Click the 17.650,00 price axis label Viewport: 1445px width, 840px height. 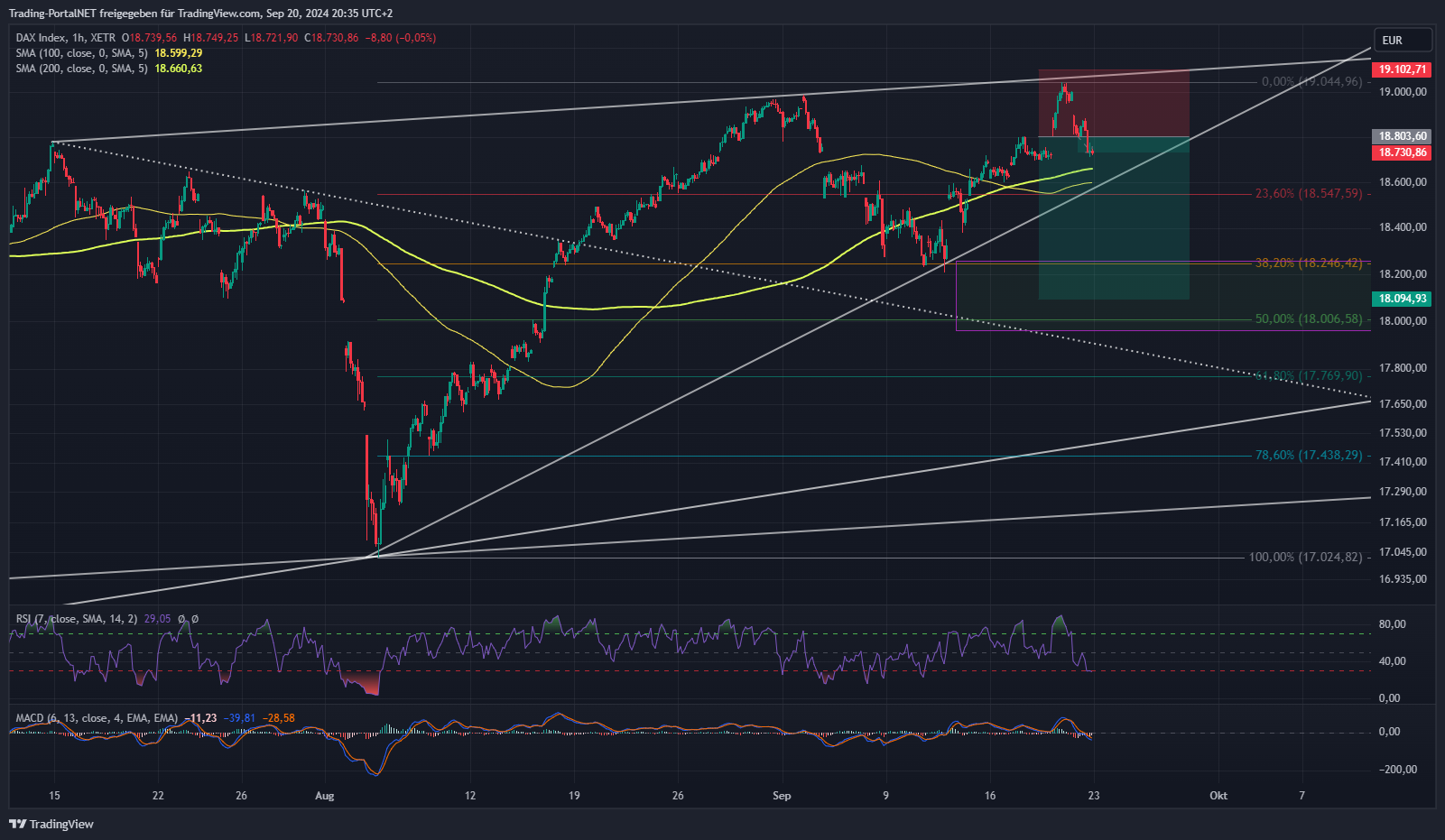[x=1403, y=404]
